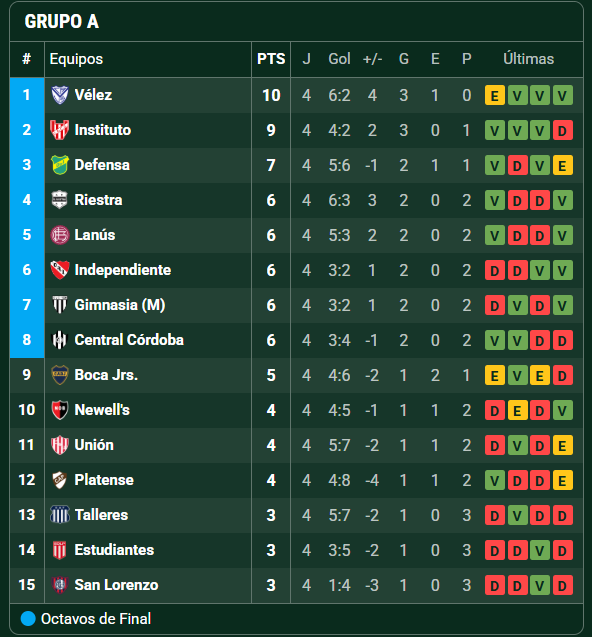The image size is (592, 637).
Task: Click the Lanús crest icon
Action: tap(60, 235)
